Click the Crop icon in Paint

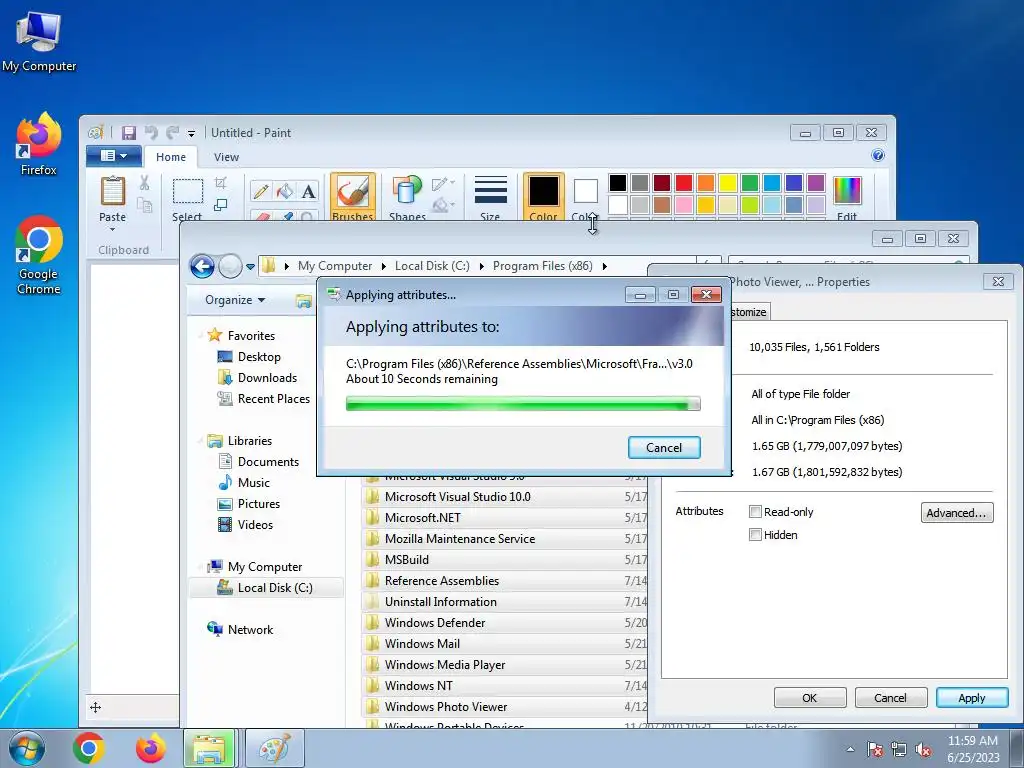click(221, 182)
